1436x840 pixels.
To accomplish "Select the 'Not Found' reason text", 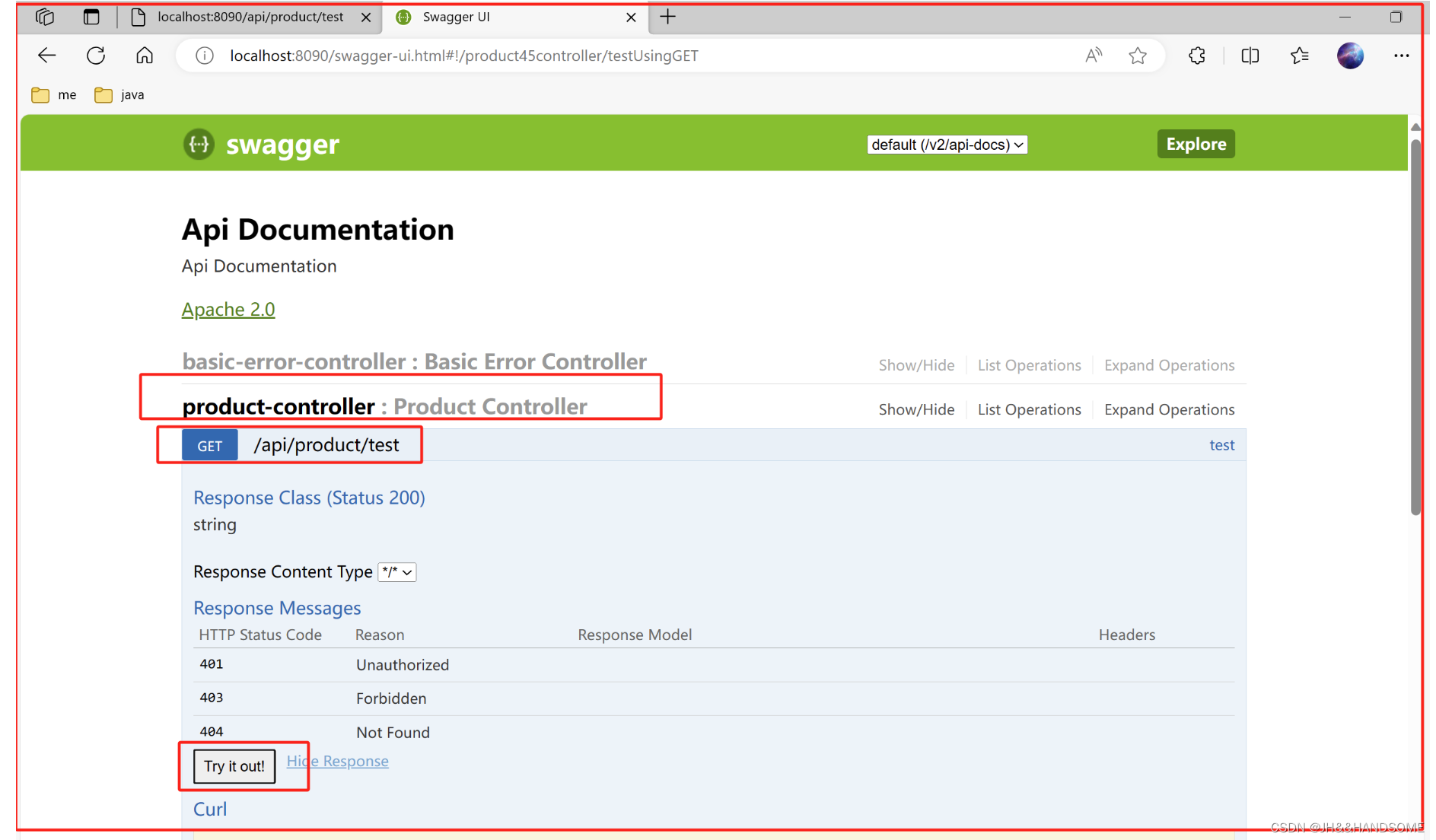I will pyautogui.click(x=393, y=733).
